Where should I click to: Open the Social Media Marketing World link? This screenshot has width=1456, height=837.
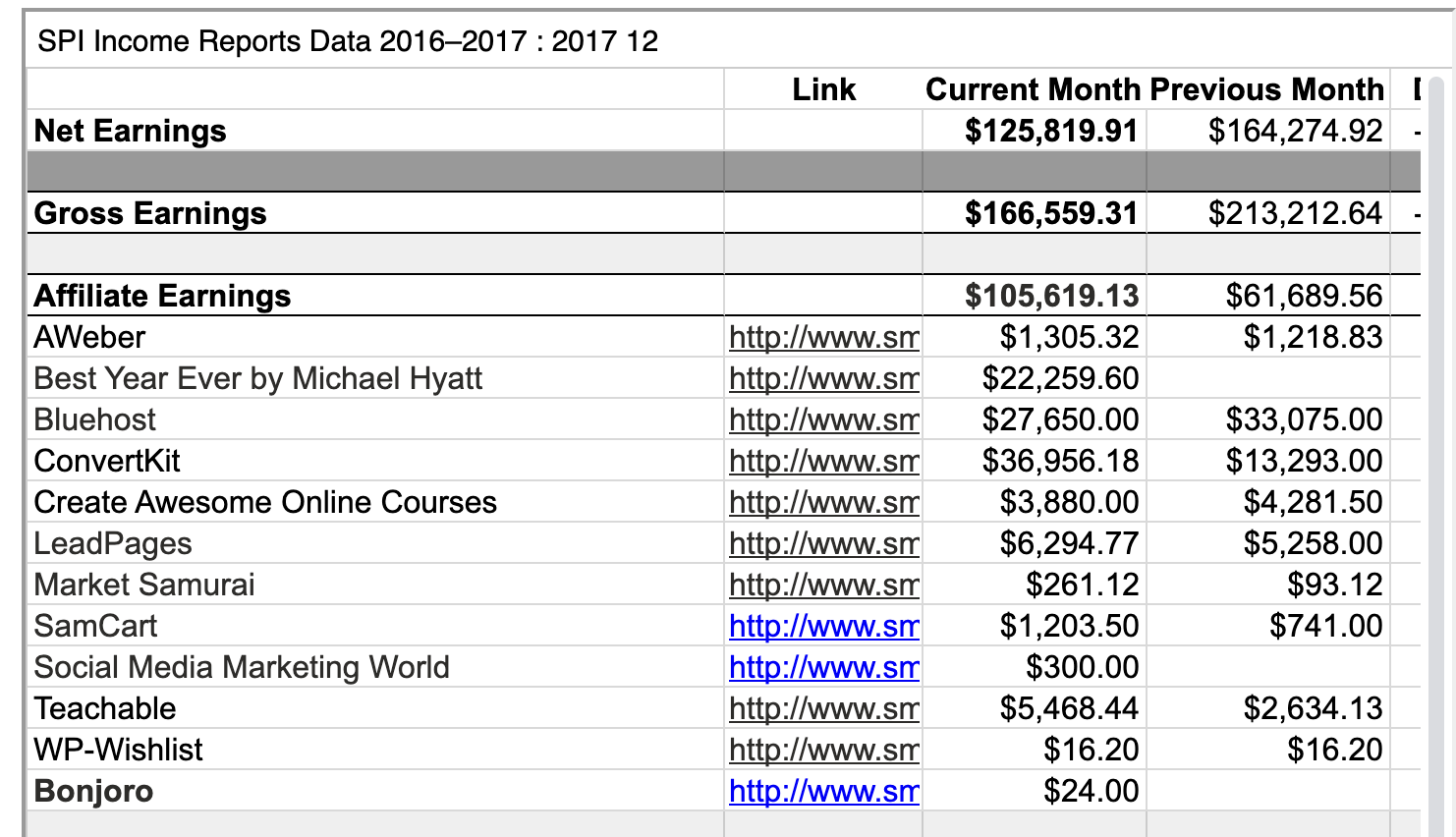[x=823, y=667]
